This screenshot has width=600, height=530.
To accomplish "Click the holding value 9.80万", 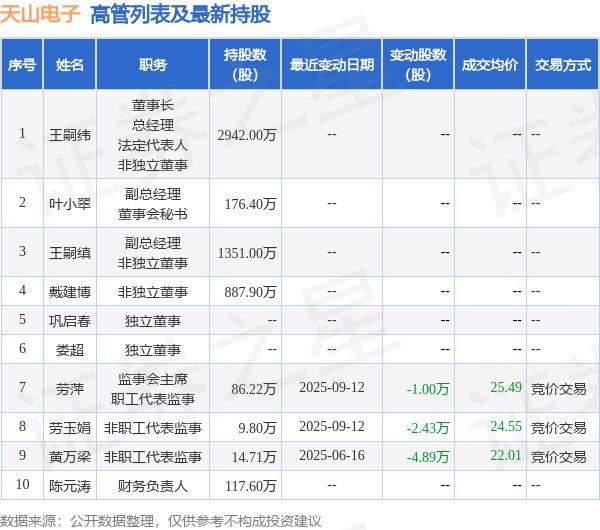I will pos(257,428).
